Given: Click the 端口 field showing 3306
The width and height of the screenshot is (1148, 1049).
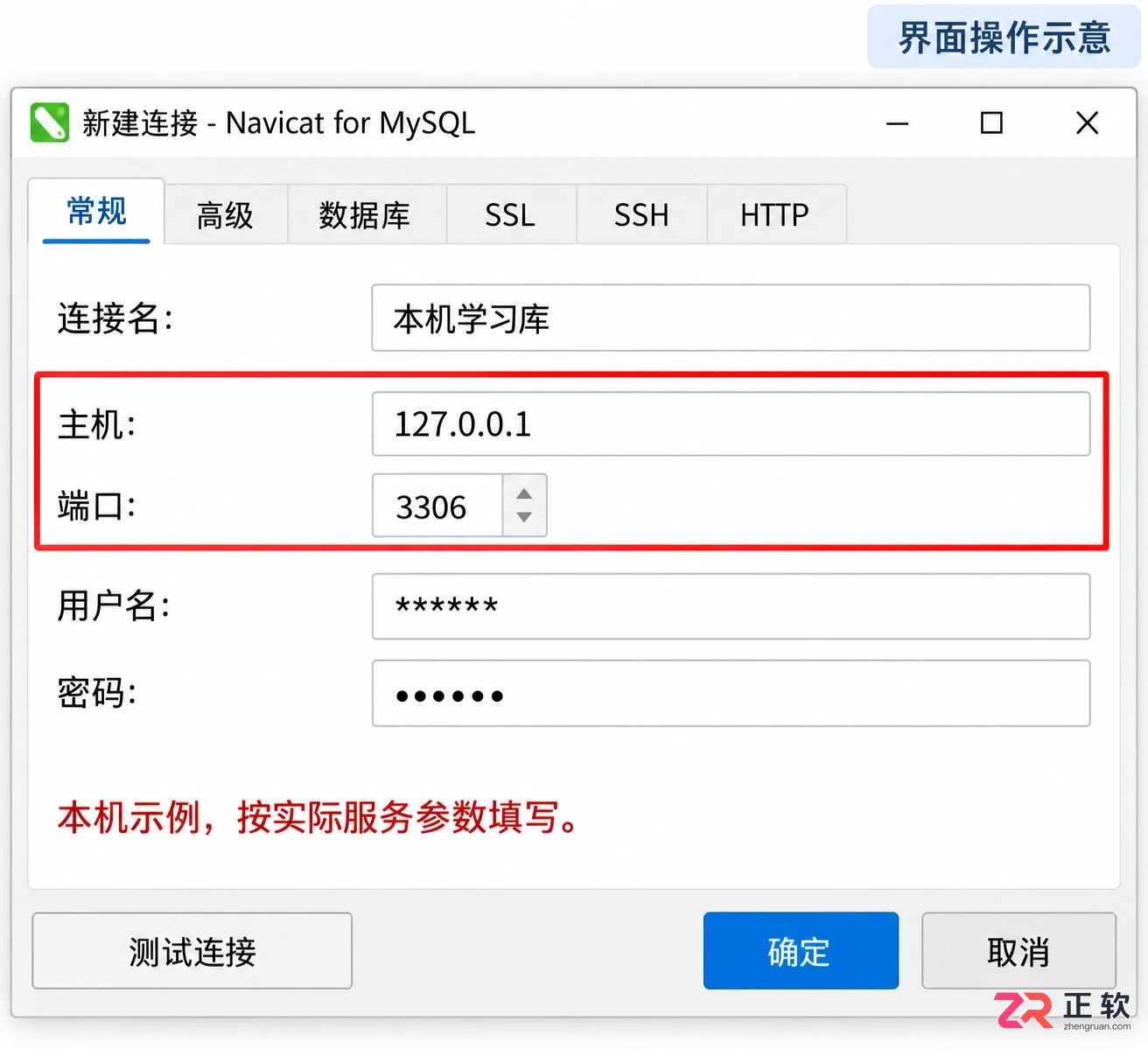Looking at the screenshot, I should tap(437, 506).
